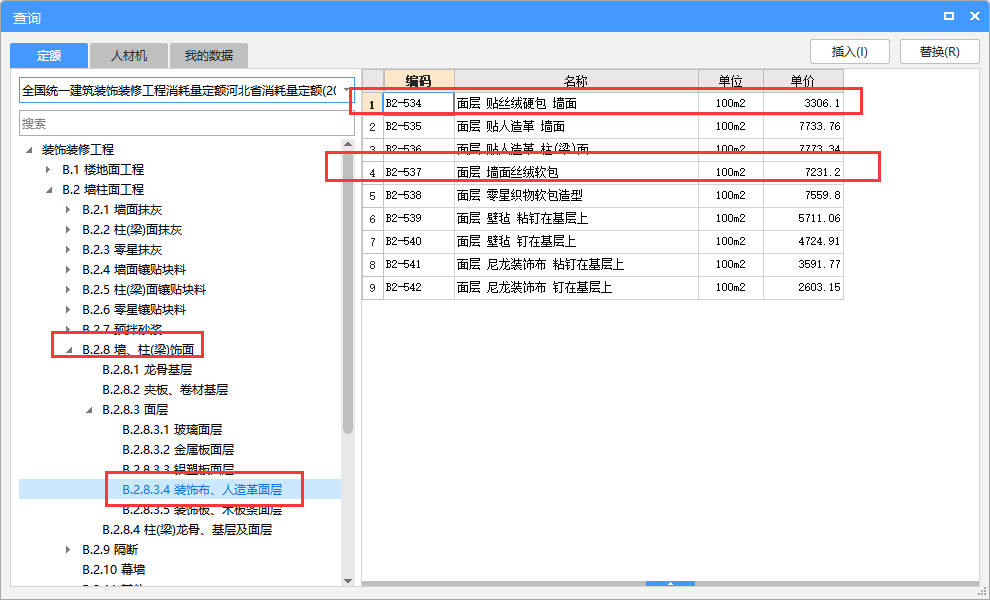This screenshot has height=600, width=990.
Task: Expand the B.1 楼地面工程 node
Action: [x=49, y=170]
